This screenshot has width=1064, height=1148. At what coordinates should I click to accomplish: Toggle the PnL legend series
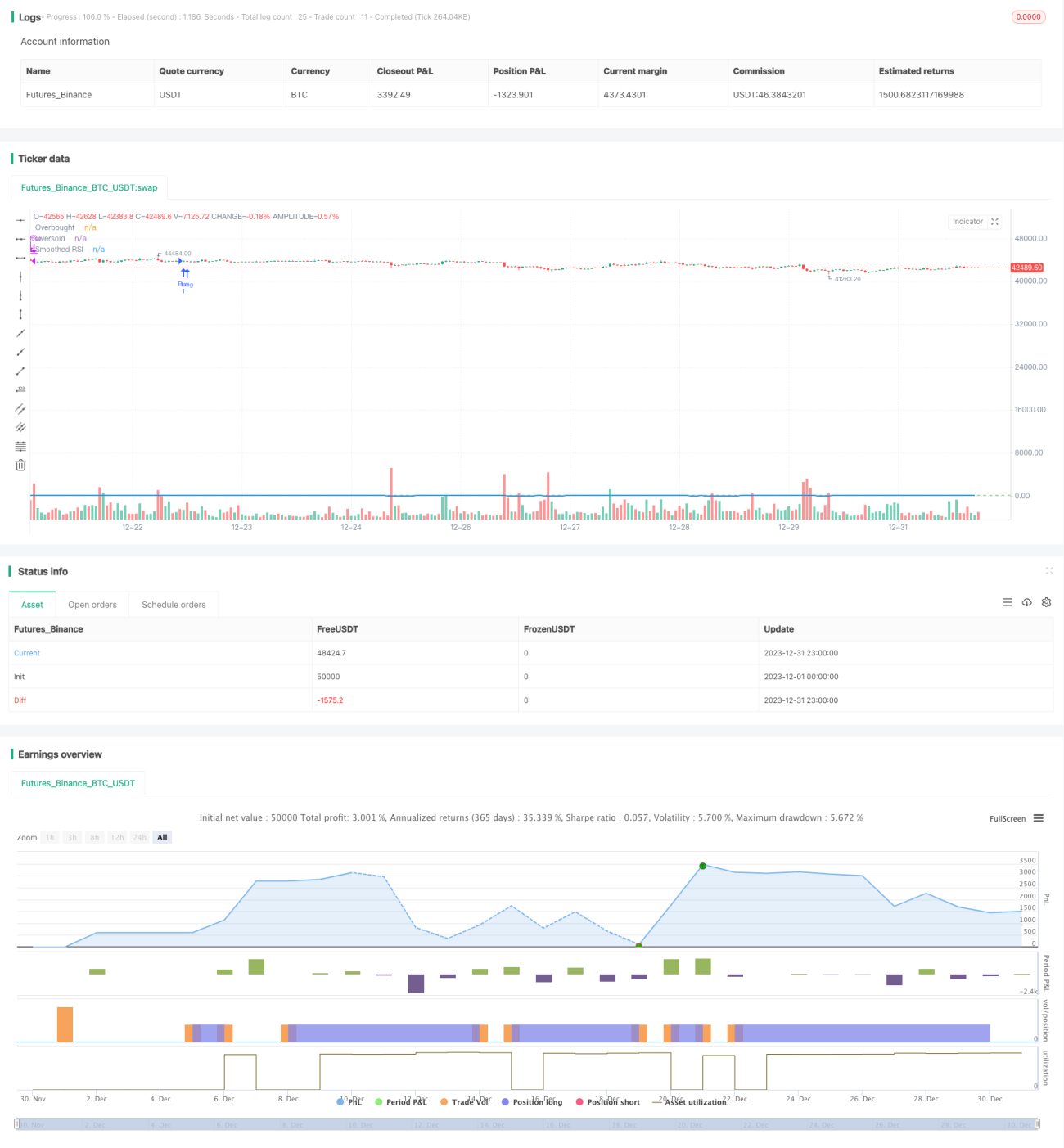click(x=349, y=1102)
